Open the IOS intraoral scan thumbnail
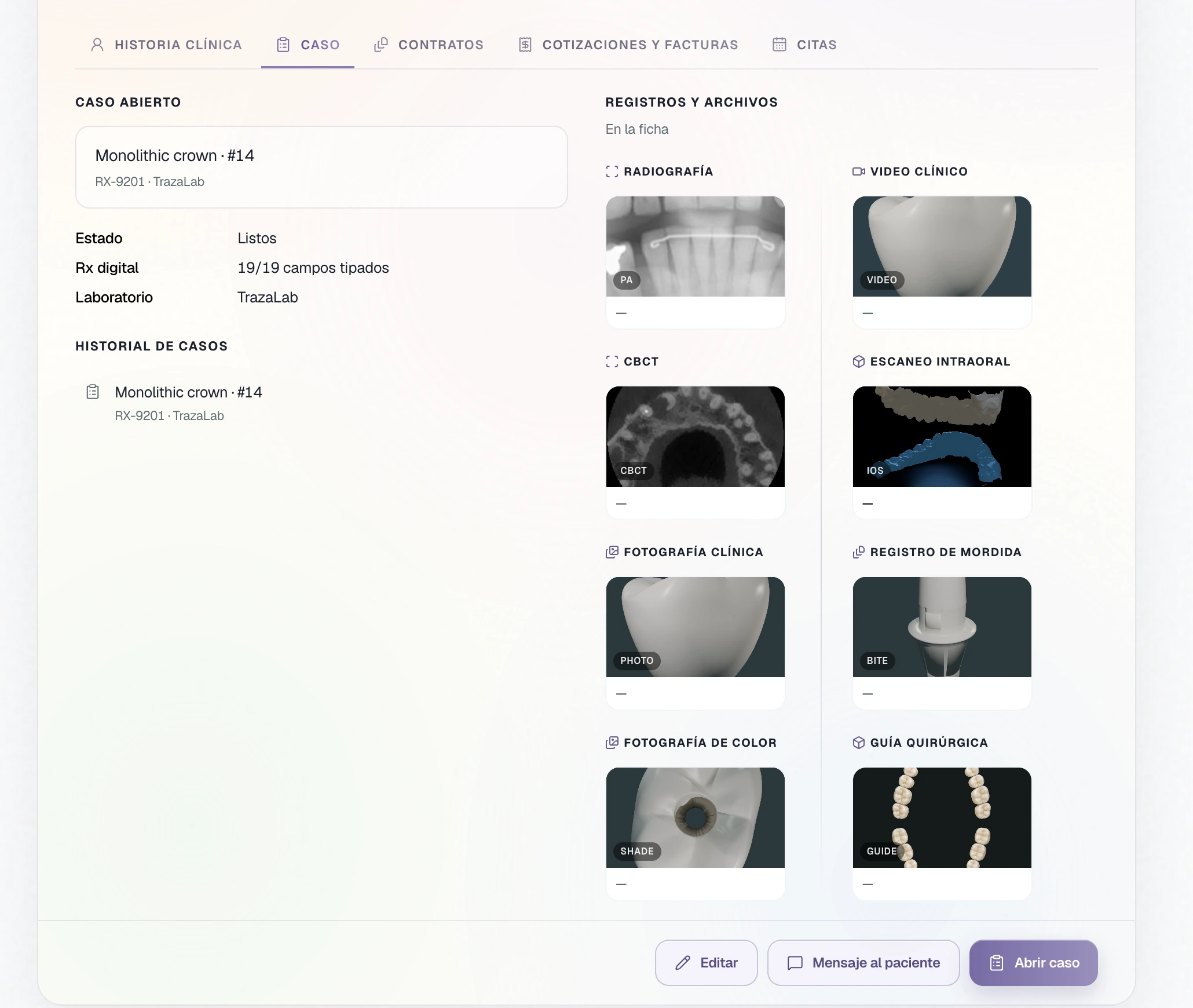1193x1008 pixels. [942, 437]
